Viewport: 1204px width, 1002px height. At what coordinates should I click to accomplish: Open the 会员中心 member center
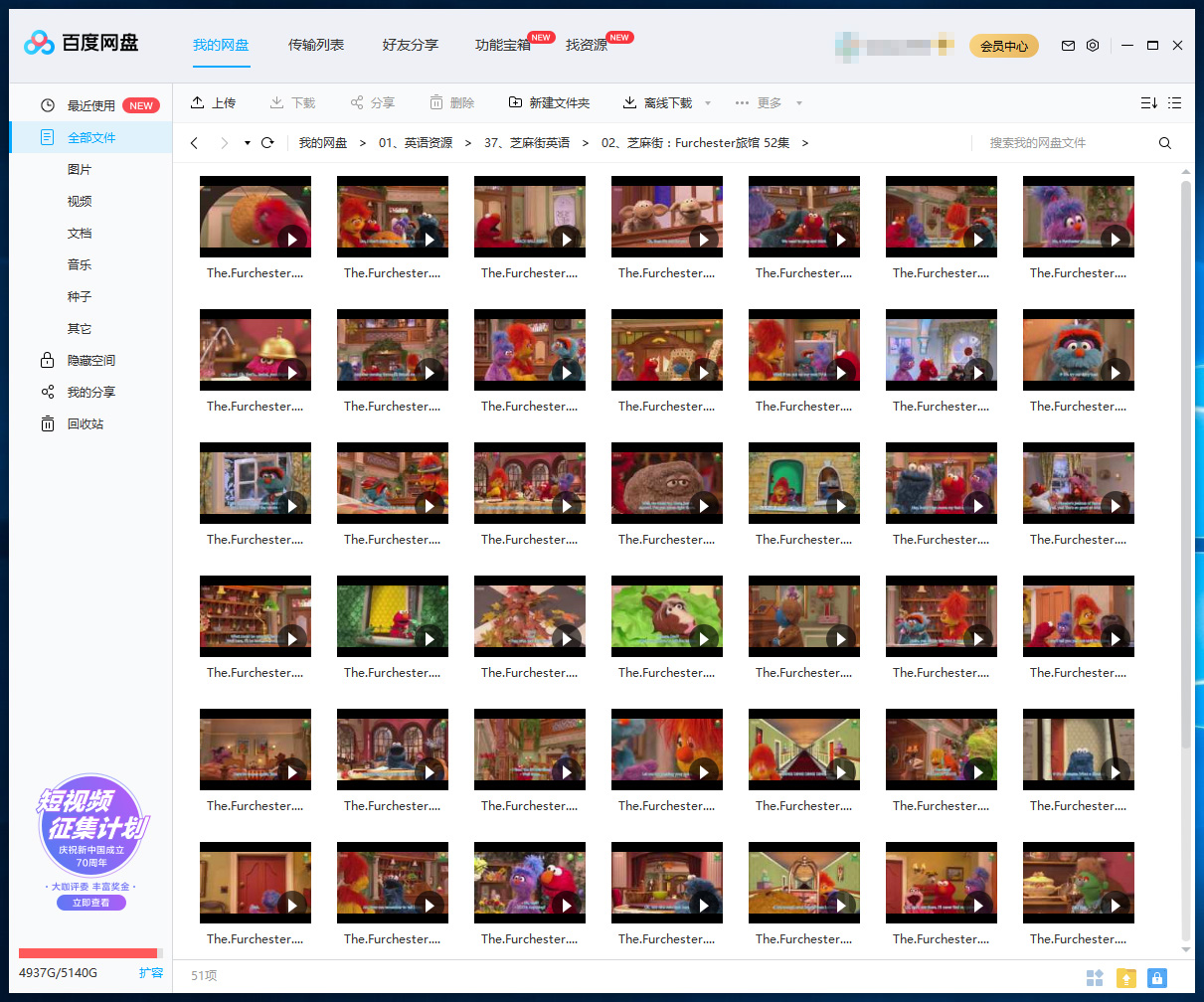[1004, 46]
